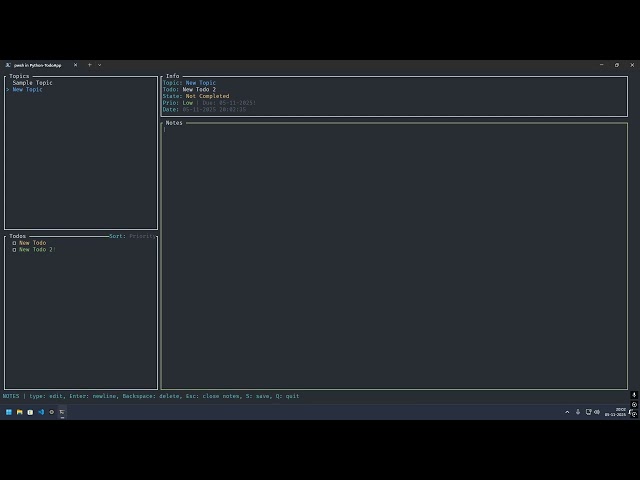Click the NOTES help status line
Image resolution: width=640 pixels, height=480 pixels.
pyautogui.click(x=151, y=396)
